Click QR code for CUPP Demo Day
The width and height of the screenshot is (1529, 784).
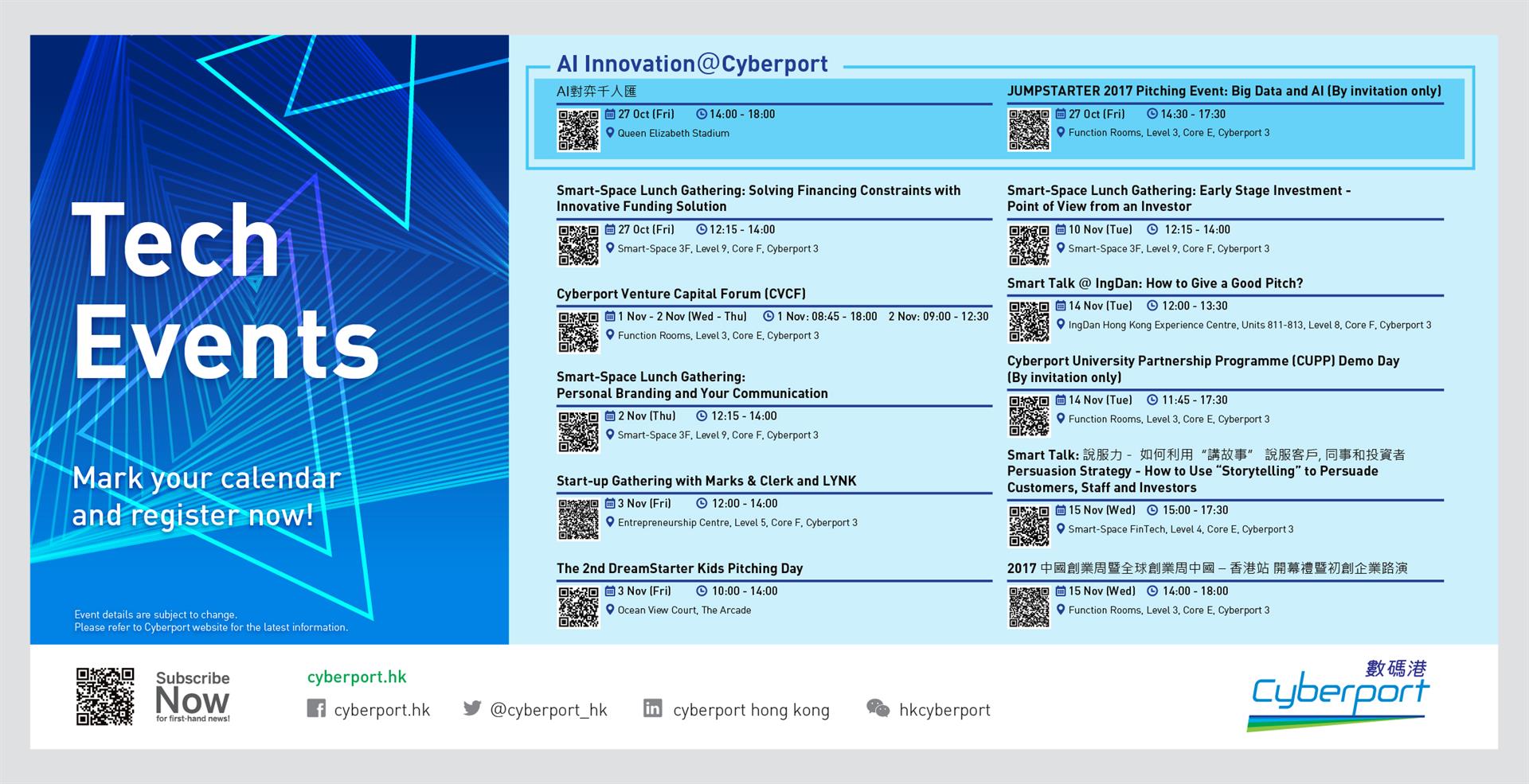(x=1029, y=415)
